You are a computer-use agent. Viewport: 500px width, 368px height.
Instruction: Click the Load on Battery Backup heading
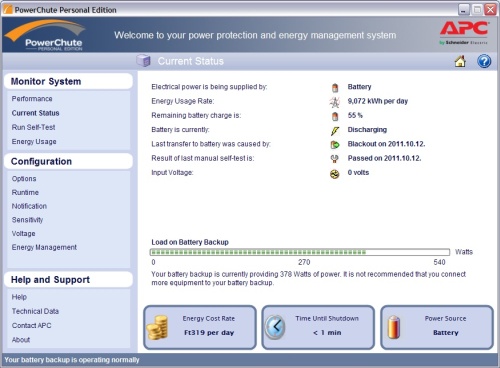tap(190, 242)
